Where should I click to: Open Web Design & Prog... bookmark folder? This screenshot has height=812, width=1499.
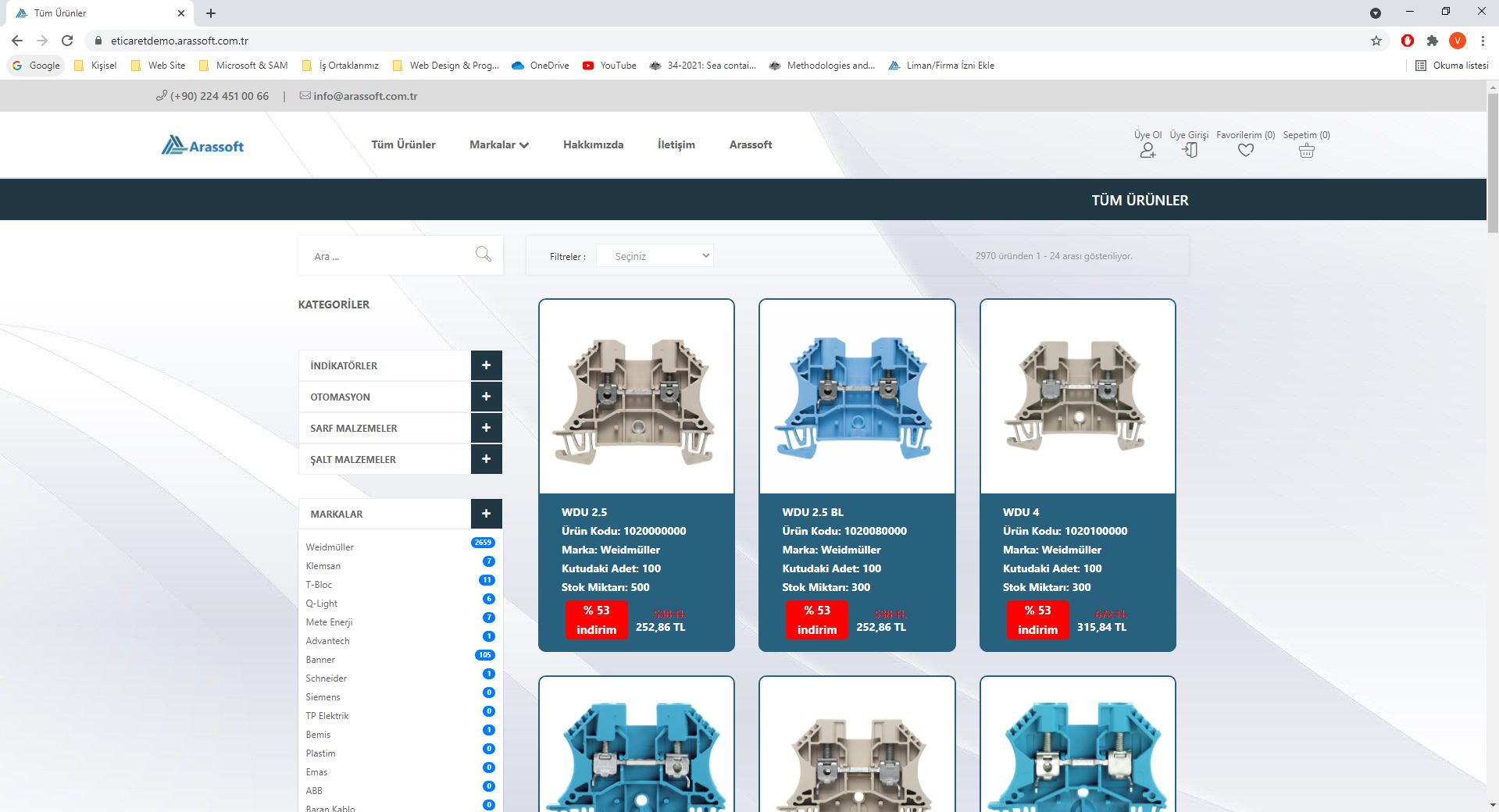pos(445,66)
